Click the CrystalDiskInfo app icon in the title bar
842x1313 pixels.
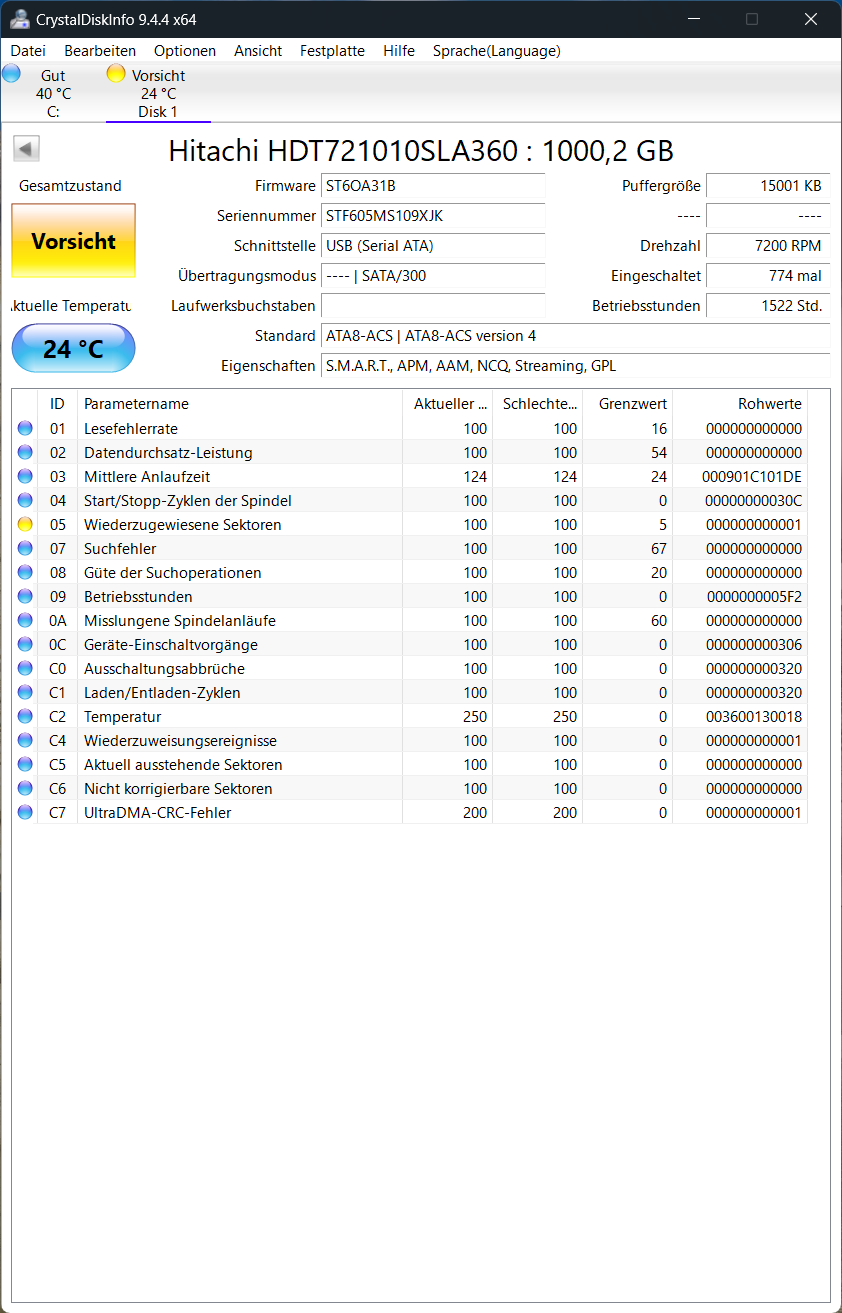tap(19, 19)
